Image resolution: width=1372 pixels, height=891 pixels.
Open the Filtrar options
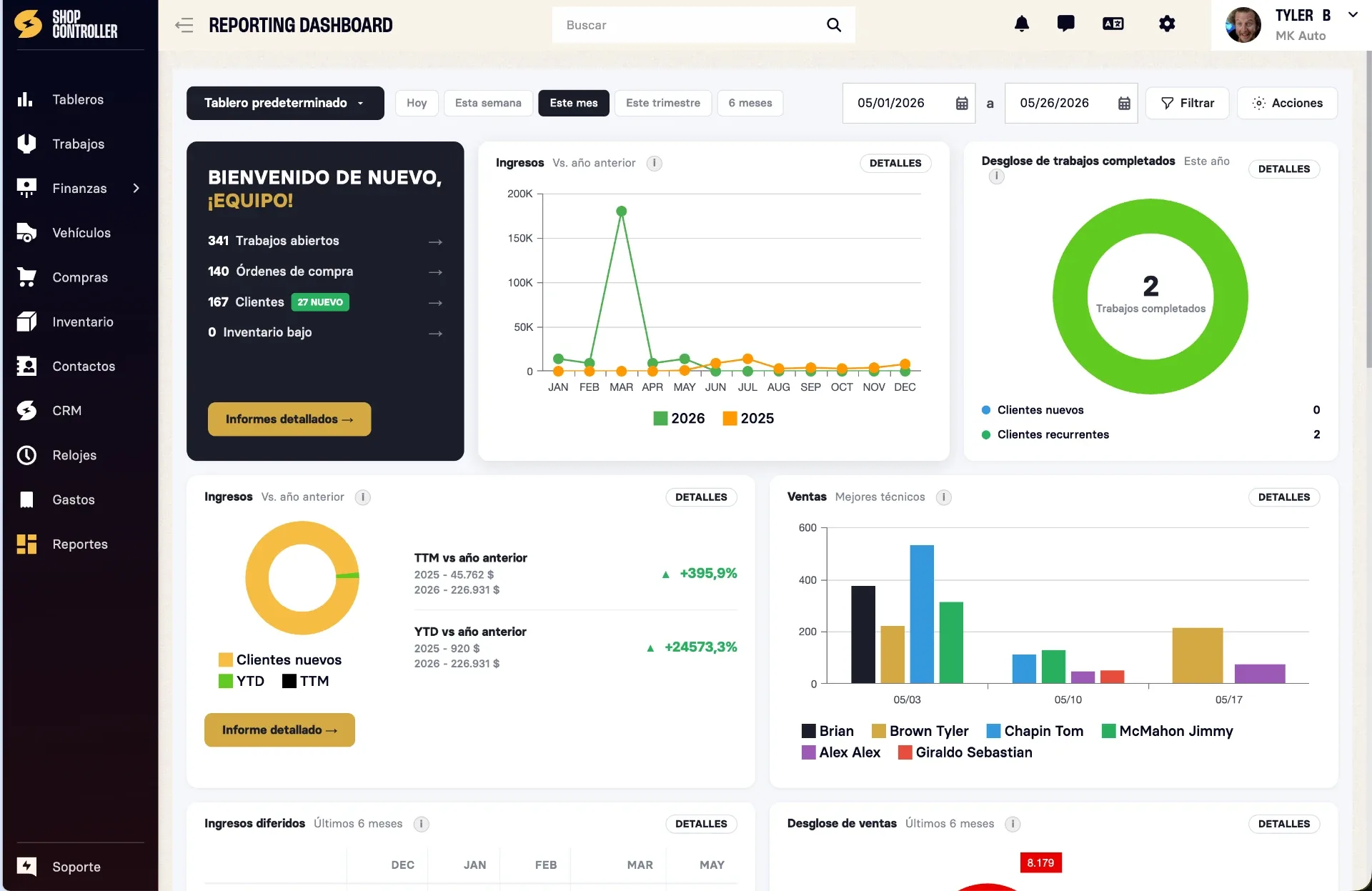point(1187,103)
